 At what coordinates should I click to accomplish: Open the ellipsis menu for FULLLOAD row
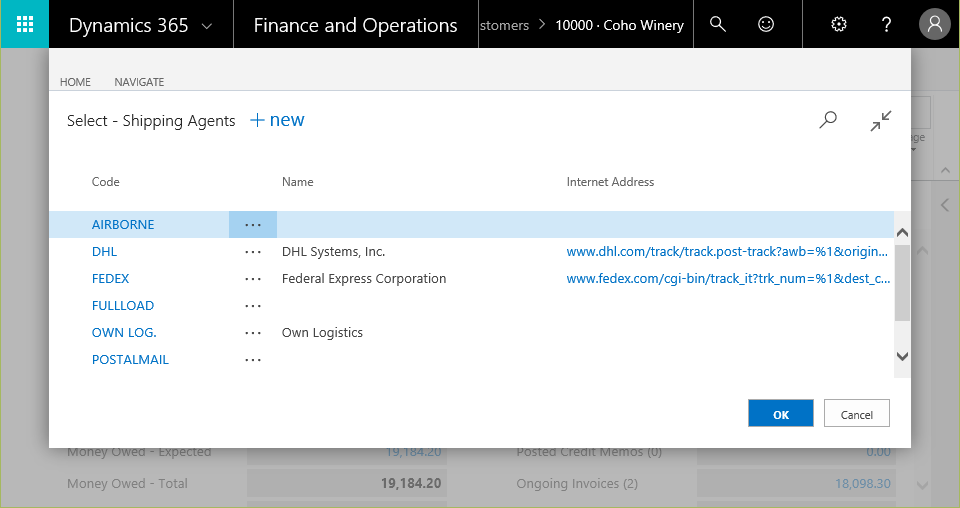coord(253,305)
